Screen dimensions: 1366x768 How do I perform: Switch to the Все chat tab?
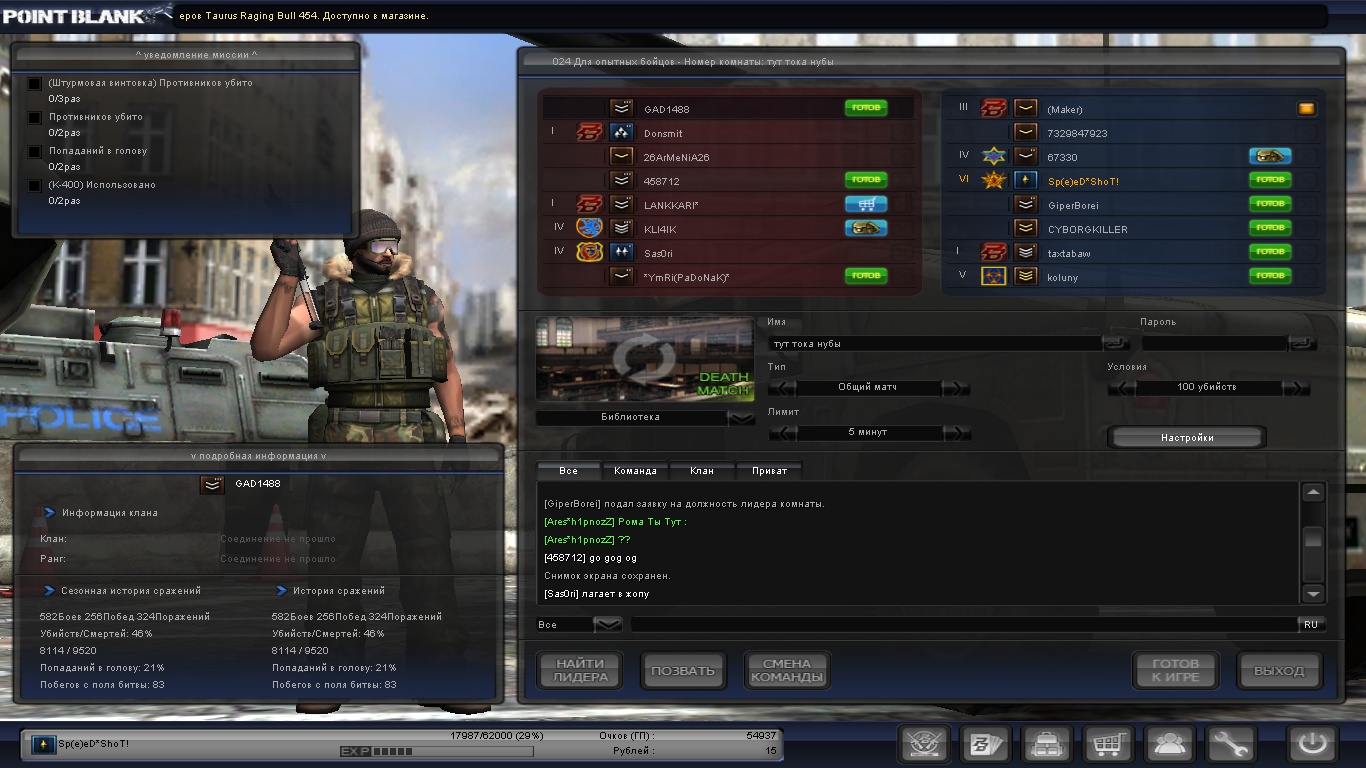click(569, 470)
